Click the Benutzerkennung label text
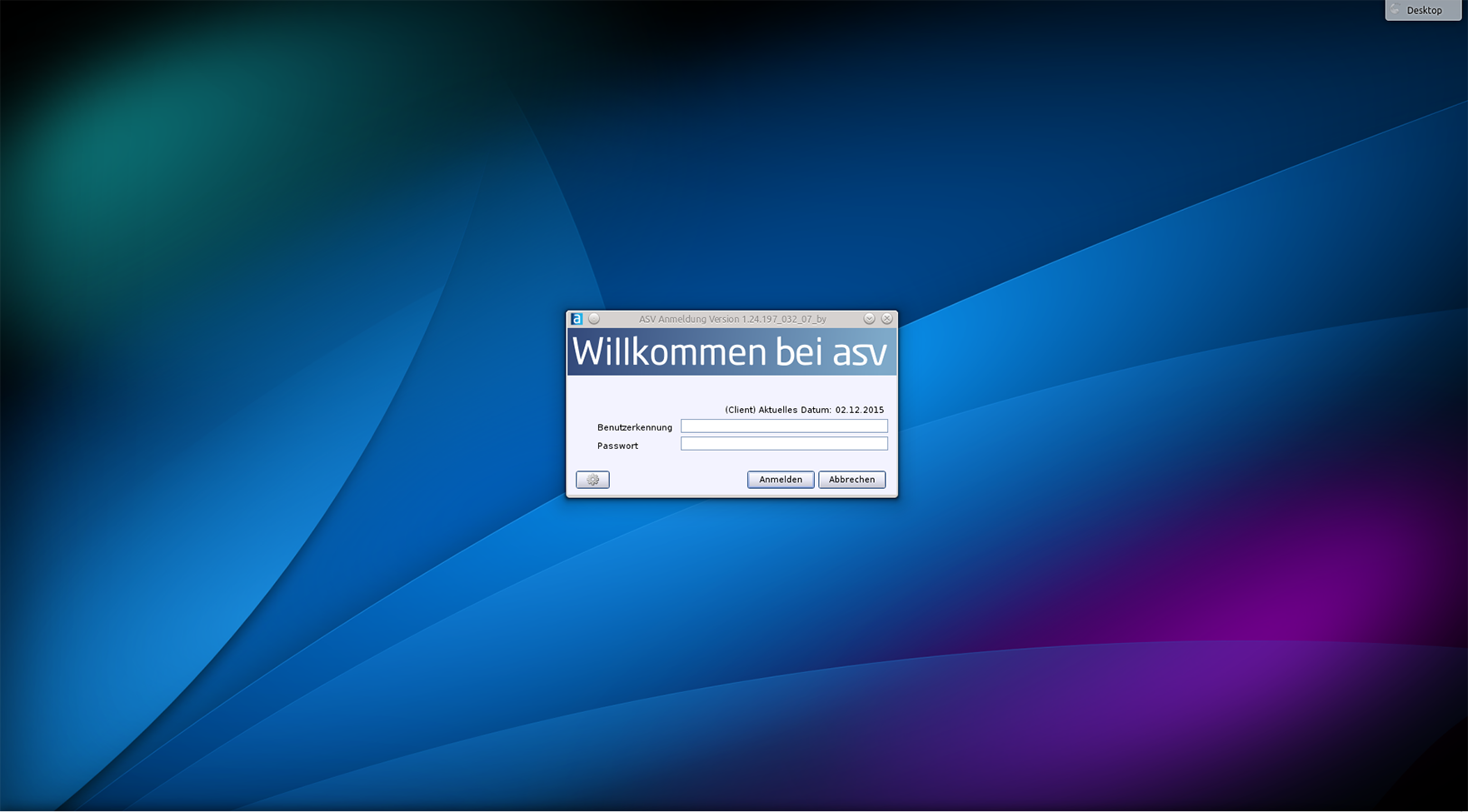 (634, 427)
